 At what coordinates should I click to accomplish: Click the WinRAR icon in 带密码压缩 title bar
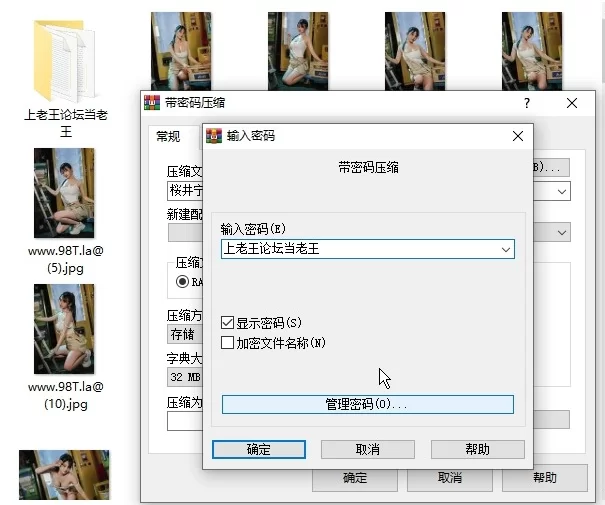point(152,103)
